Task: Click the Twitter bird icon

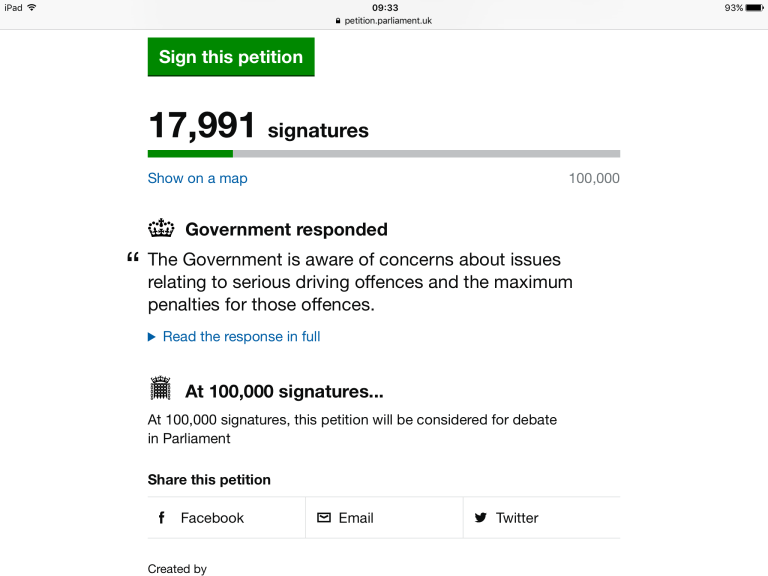Action: pos(481,518)
